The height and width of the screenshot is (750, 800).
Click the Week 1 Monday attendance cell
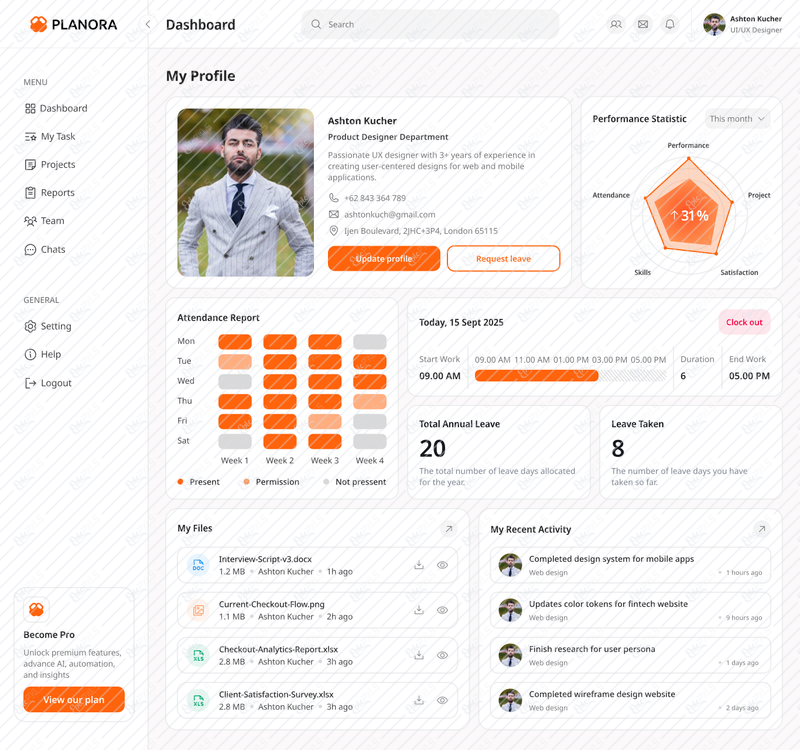tap(235, 341)
